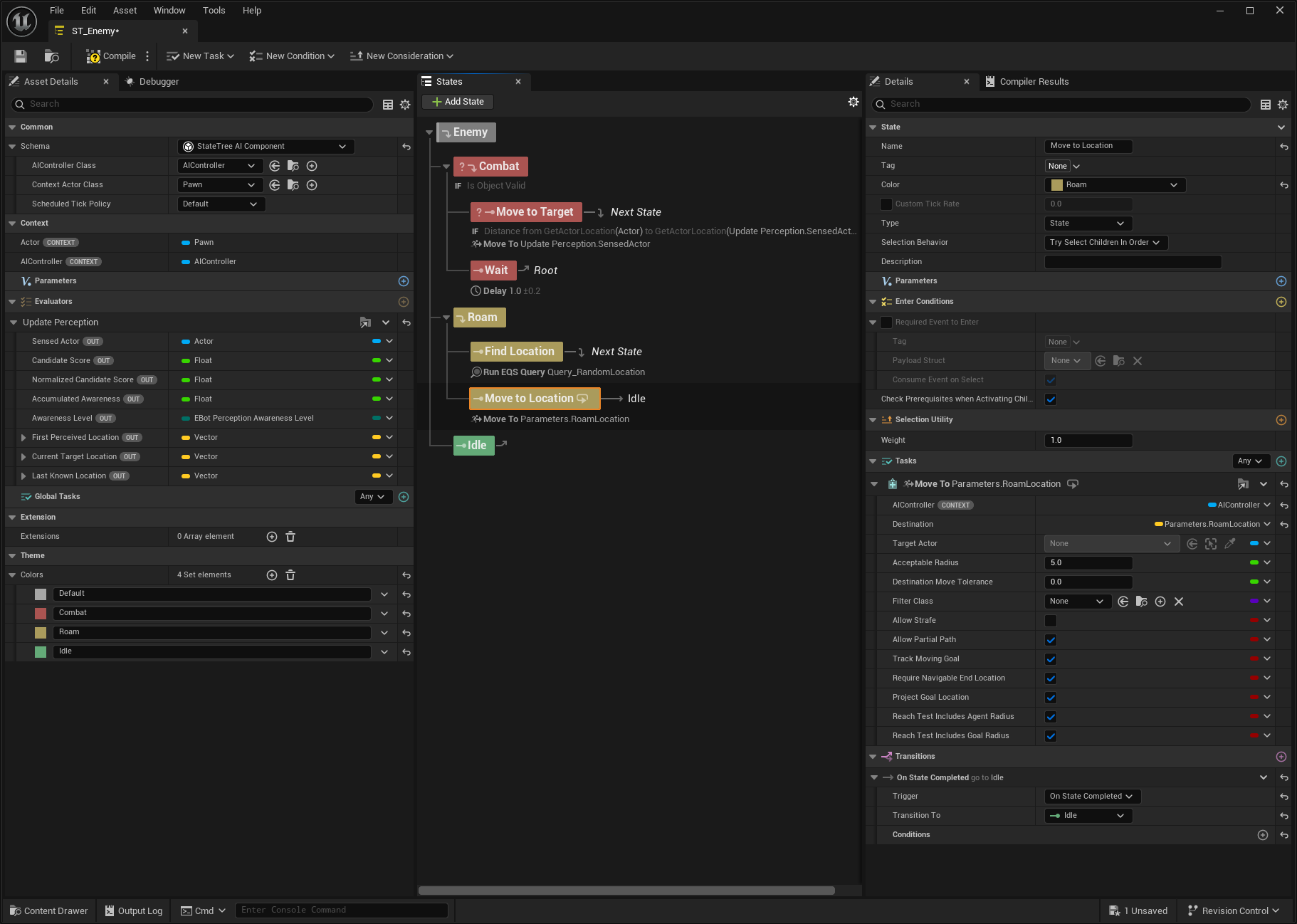Collapse the Roam state in tree
Screen dimensions: 1297x924
446,317
